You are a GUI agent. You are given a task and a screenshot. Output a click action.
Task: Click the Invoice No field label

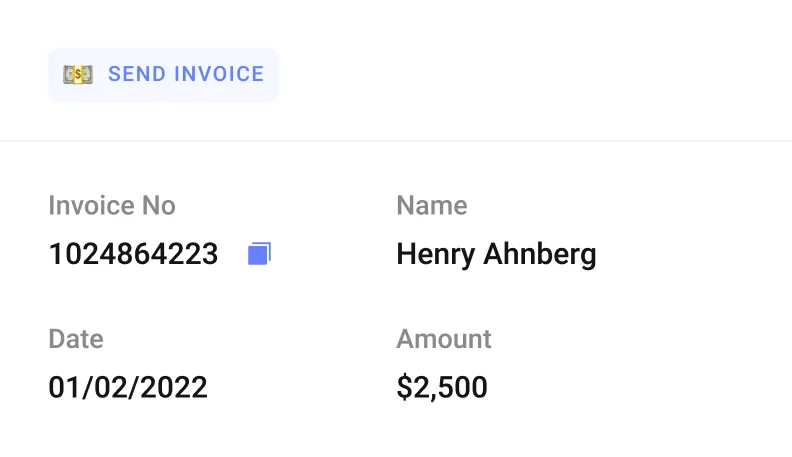[112, 206]
